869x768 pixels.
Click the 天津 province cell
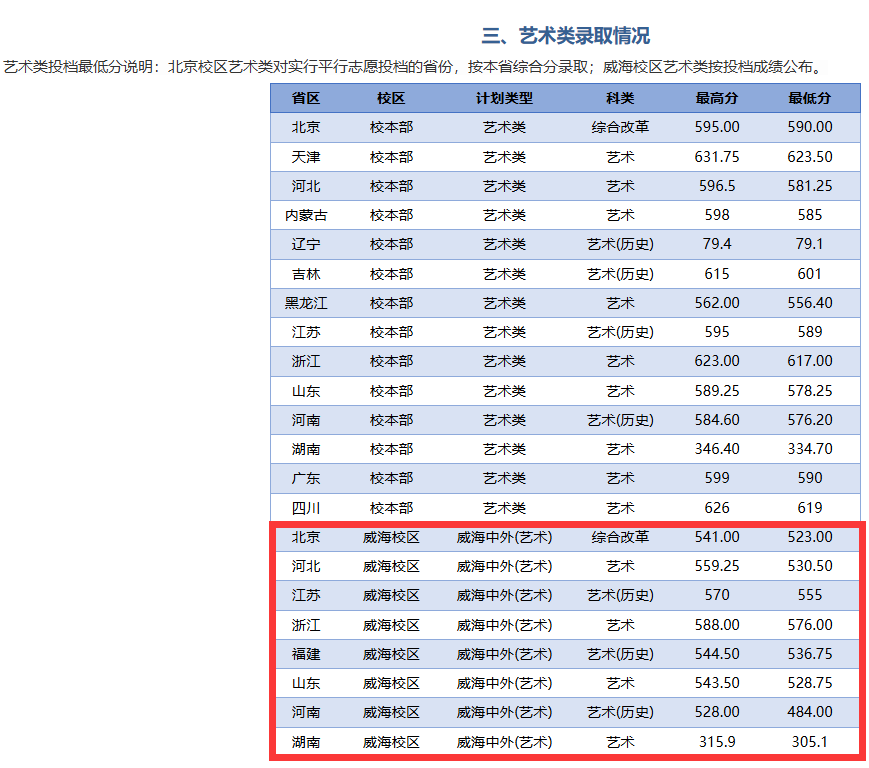306,157
